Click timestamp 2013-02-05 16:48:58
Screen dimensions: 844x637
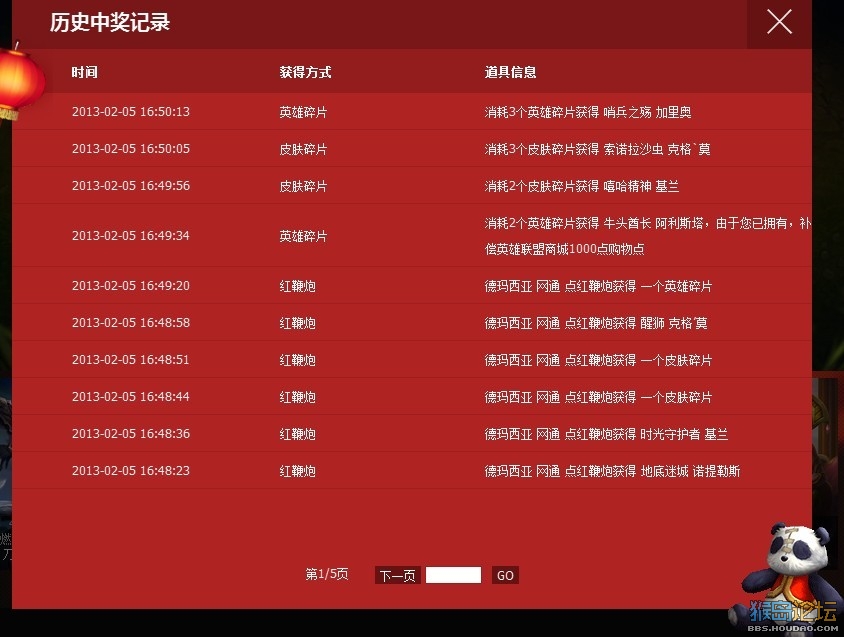pos(131,323)
